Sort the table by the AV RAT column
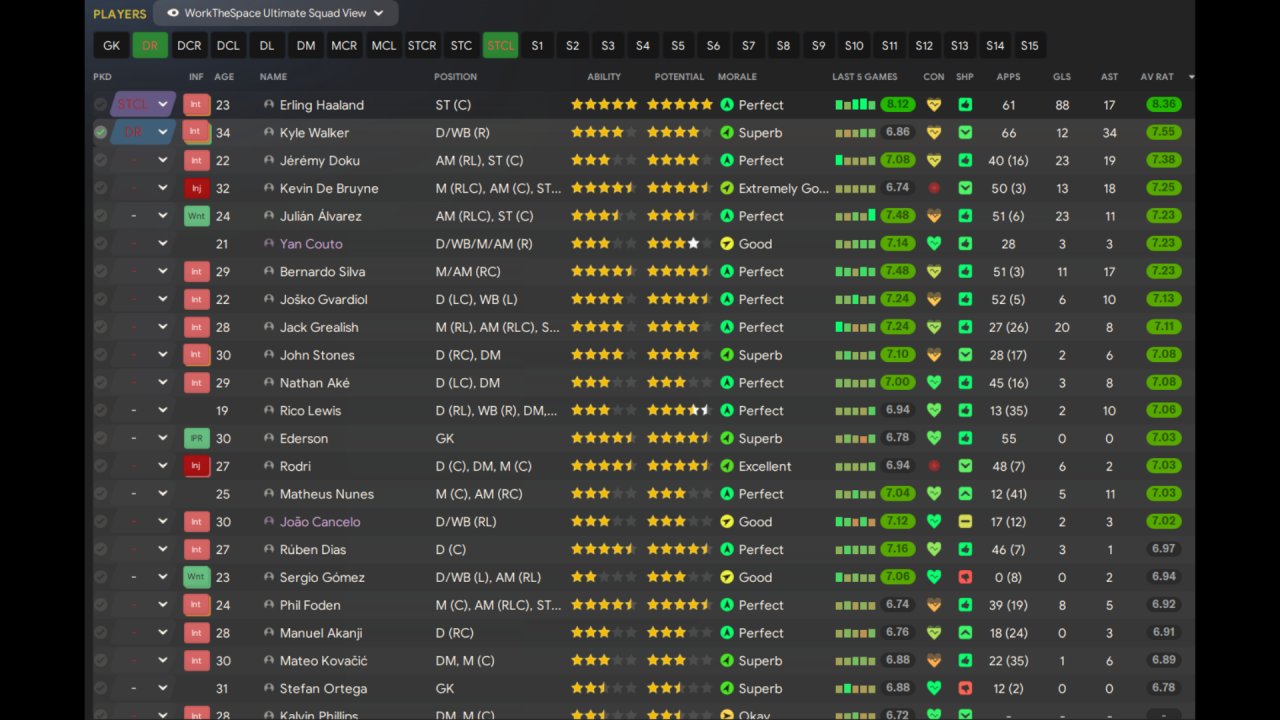 pos(1157,77)
